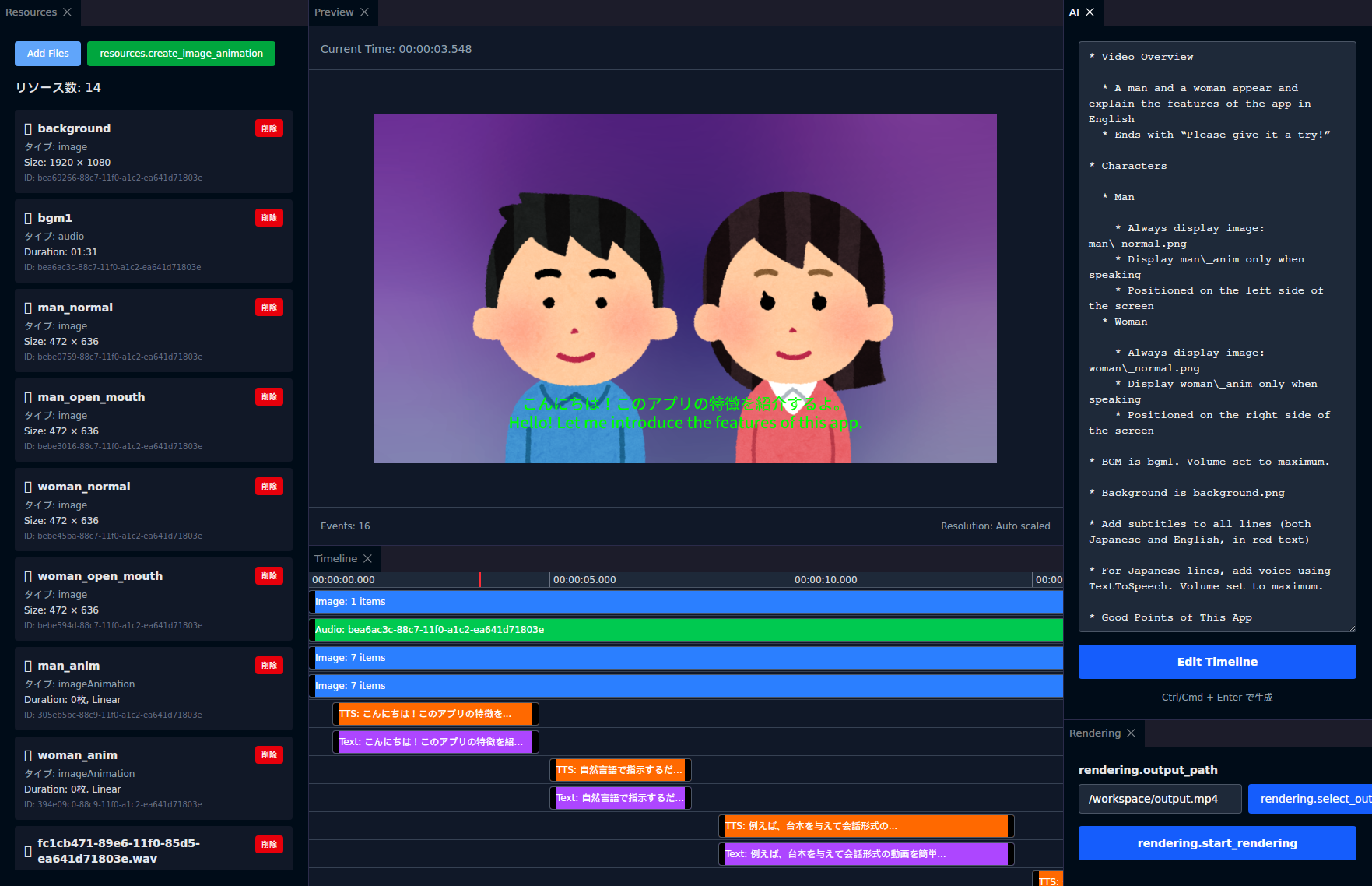Image resolution: width=1372 pixels, height=886 pixels.
Task: Click the image icon next to man_normal
Action: click(29, 307)
